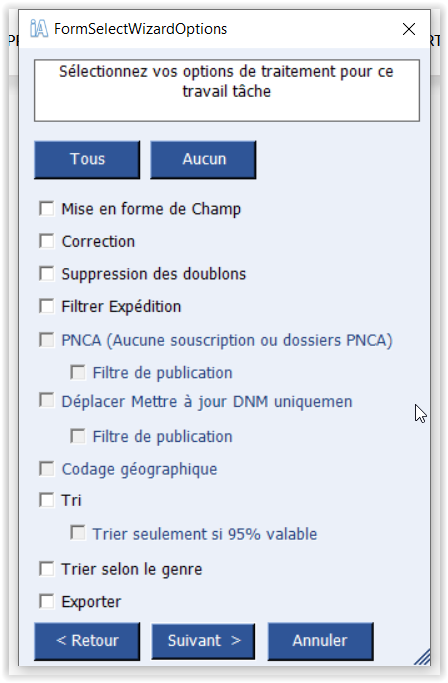Click the Tous button to select all
Image resolution: width=448 pixels, height=683 pixels.
pos(87,159)
